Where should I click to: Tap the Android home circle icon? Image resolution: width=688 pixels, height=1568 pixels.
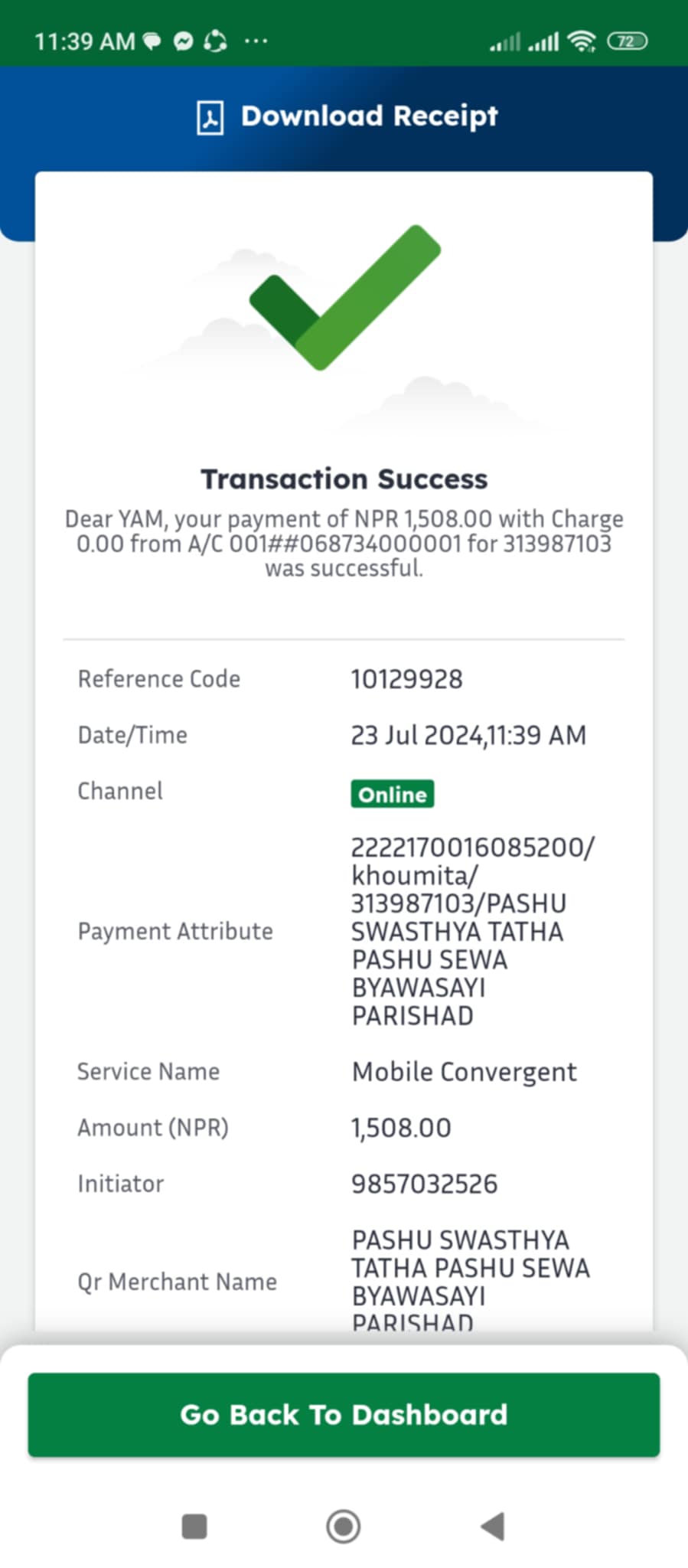(343, 1526)
